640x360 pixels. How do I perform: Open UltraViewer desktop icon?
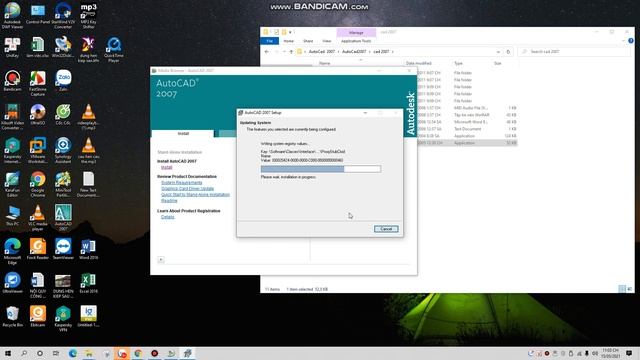point(12,283)
